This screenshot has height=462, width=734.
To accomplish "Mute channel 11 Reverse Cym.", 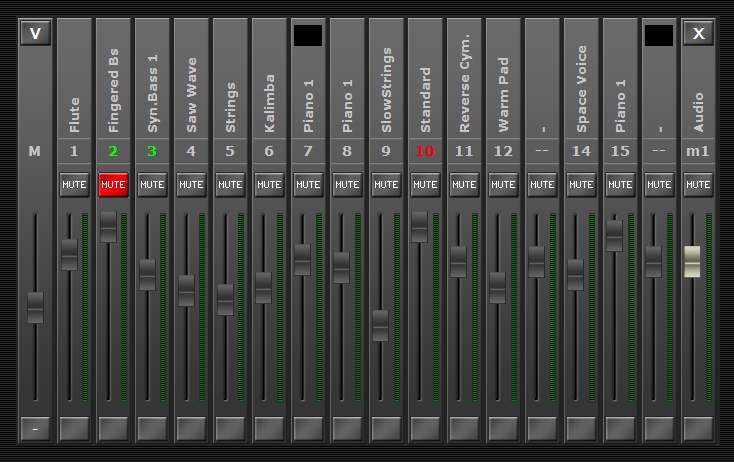I will coord(464,184).
